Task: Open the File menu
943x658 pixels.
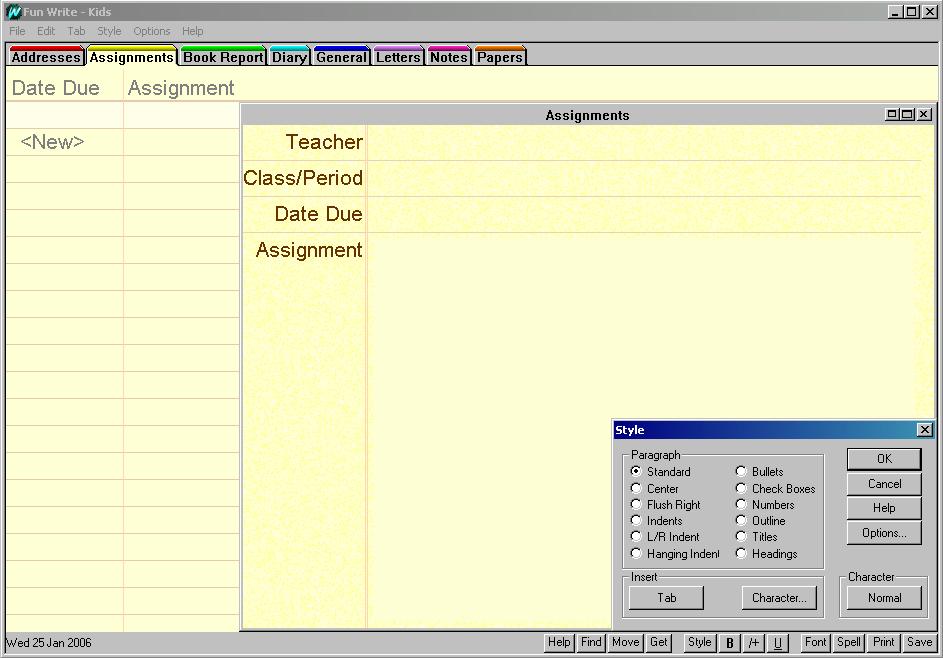Action: (17, 31)
